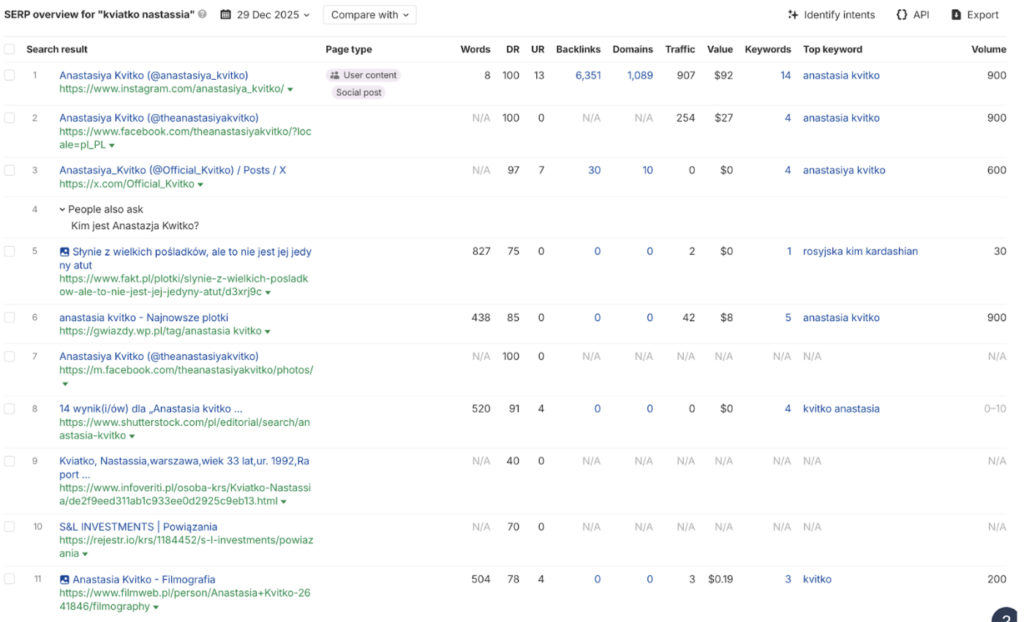Check the box for the Instagram result row
This screenshot has width=1024, height=622.
pos(10,76)
